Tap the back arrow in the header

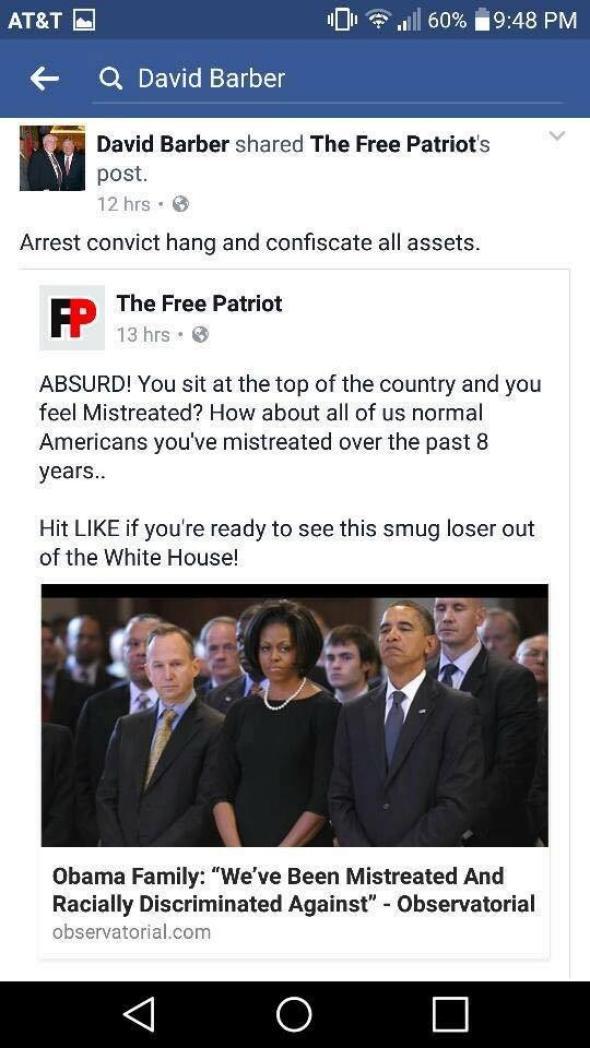[44, 79]
